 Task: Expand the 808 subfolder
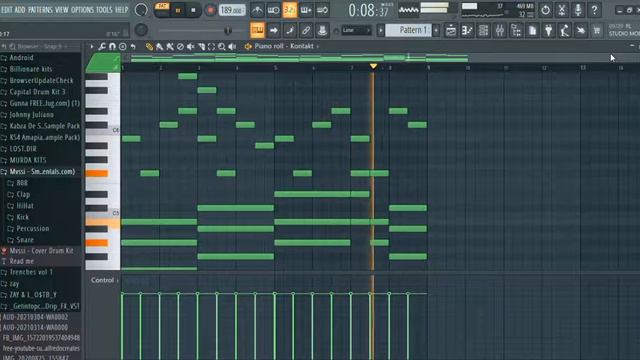tap(22, 183)
